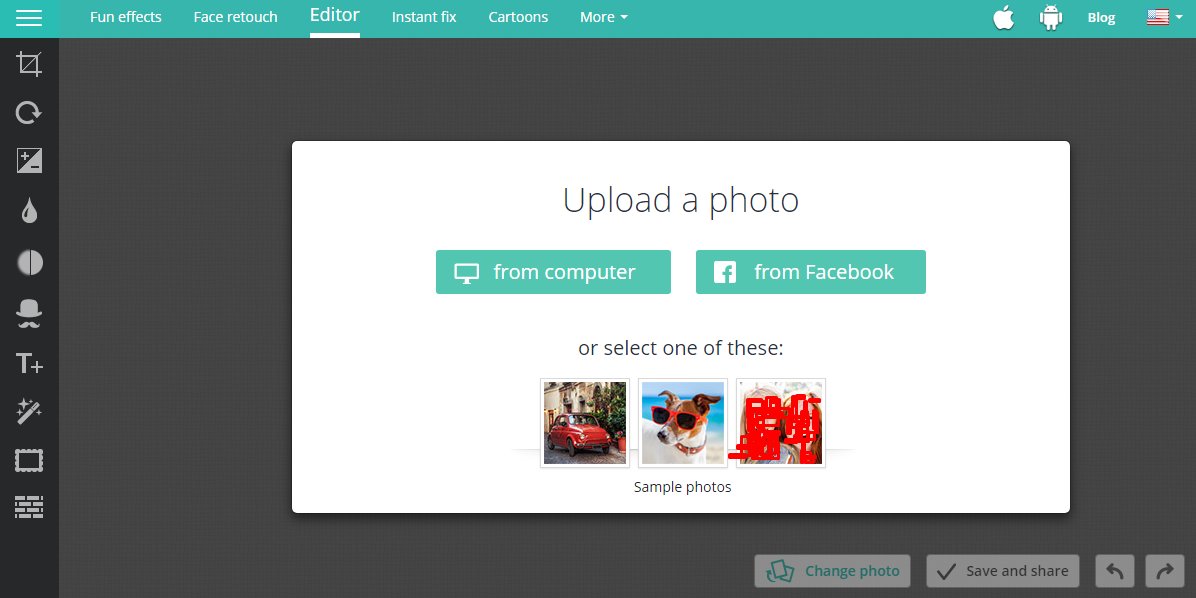Click the from Facebook button
1196x598 pixels.
pos(810,272)
